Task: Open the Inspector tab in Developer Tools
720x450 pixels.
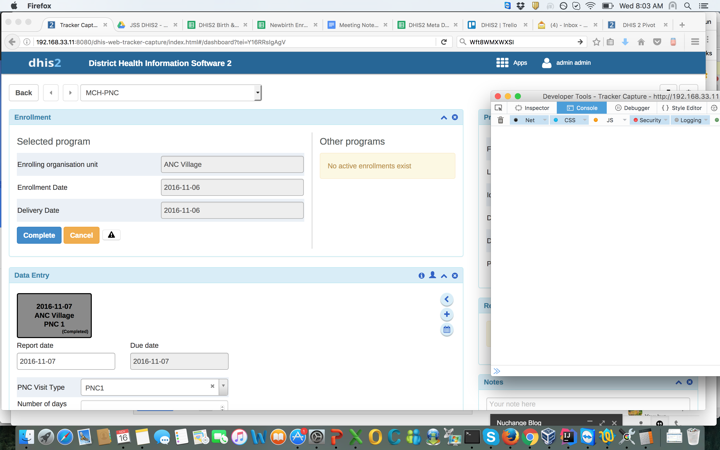Action: point(532,108)
